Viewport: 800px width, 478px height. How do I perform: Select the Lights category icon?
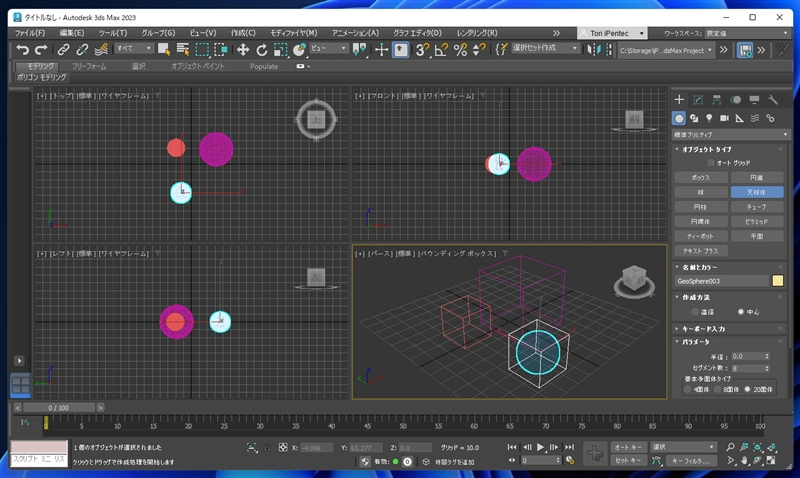[709, 118]
